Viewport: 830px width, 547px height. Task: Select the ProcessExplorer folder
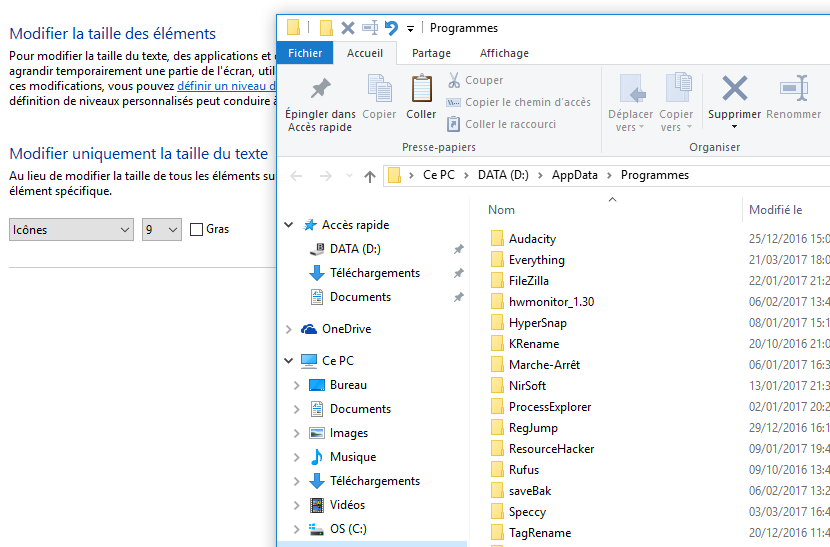coord(550,407)
